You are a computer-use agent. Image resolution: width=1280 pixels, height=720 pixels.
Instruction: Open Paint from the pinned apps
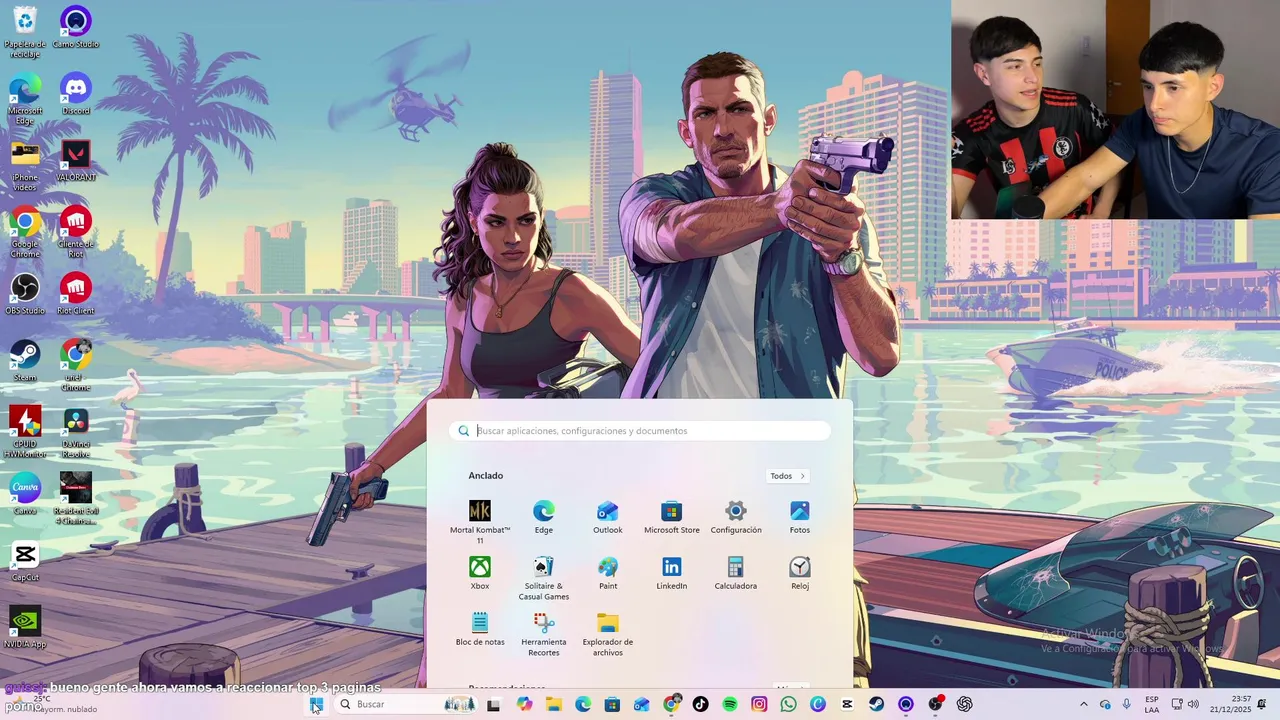(x=608, y=574)
